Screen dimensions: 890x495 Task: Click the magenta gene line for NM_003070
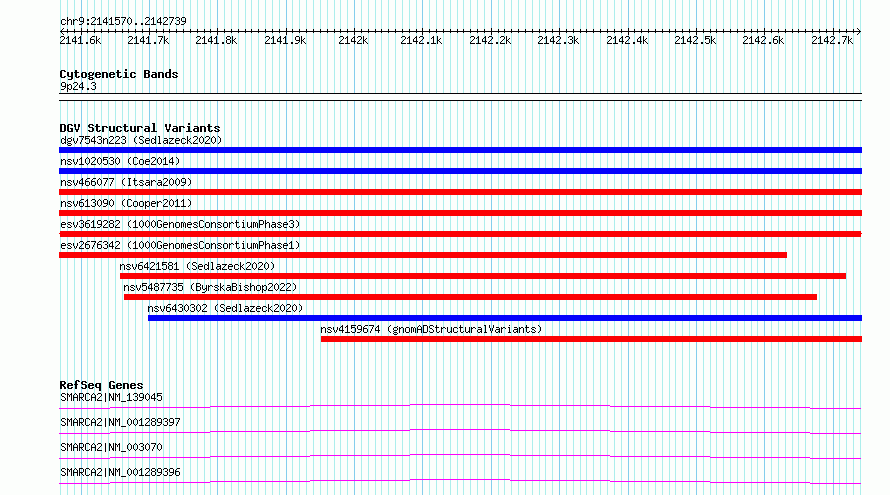pyautogui.click(x=460, y=456)
